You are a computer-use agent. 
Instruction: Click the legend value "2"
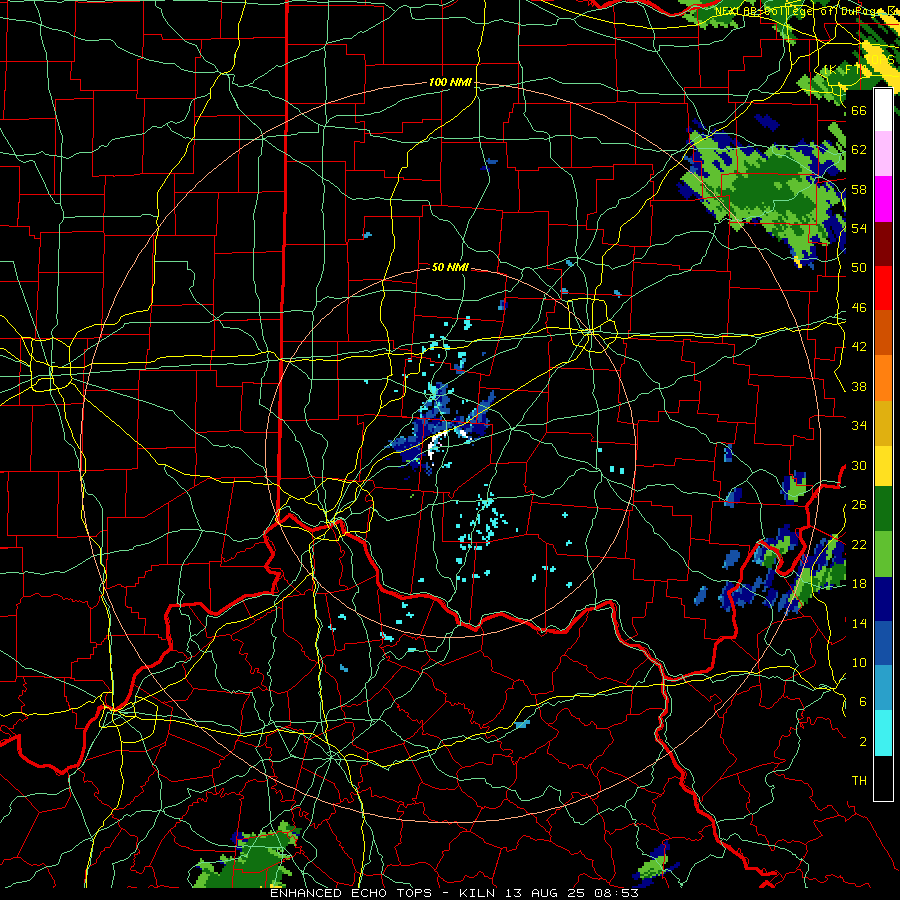click(x=862, y=742)
